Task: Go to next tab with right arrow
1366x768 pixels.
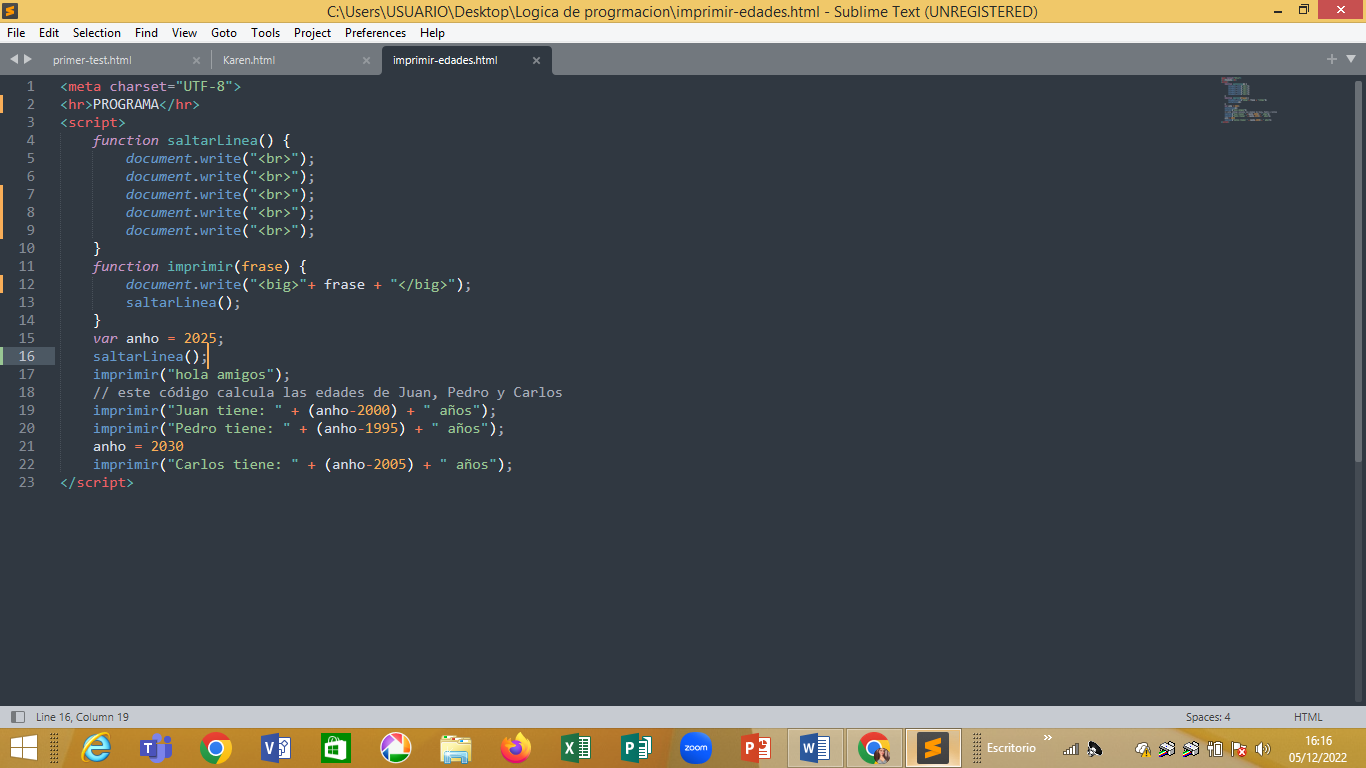Action: point(28,60)
